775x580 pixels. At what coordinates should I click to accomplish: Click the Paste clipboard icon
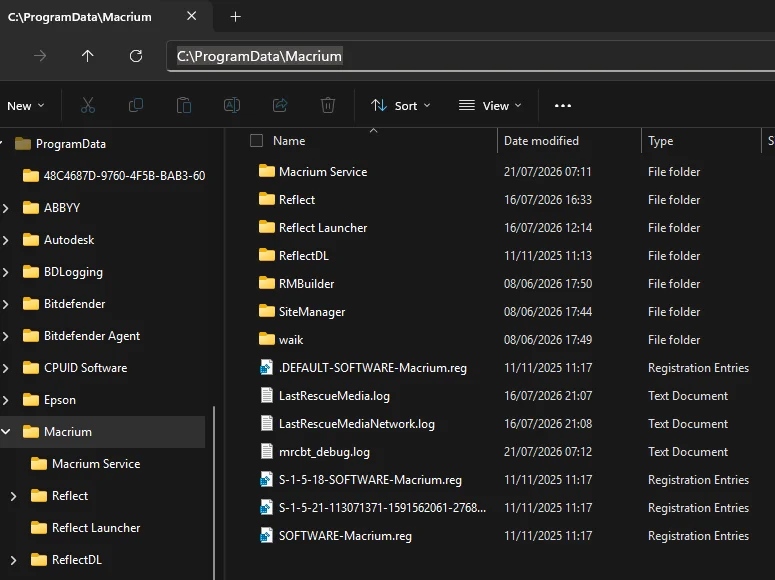[184, 105]
